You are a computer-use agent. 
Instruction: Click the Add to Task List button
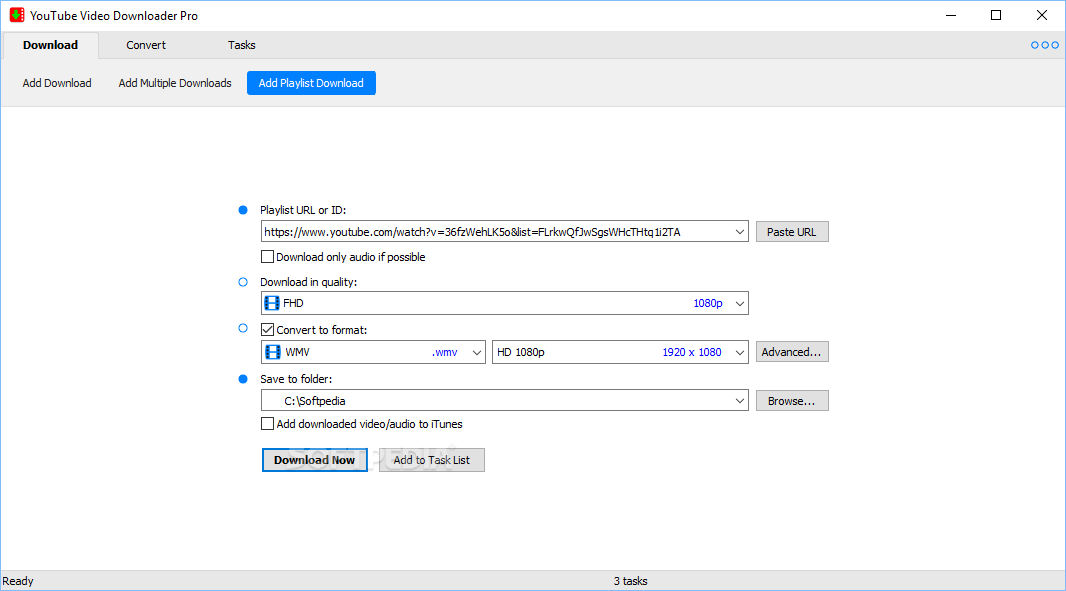[x=432, y=460]
